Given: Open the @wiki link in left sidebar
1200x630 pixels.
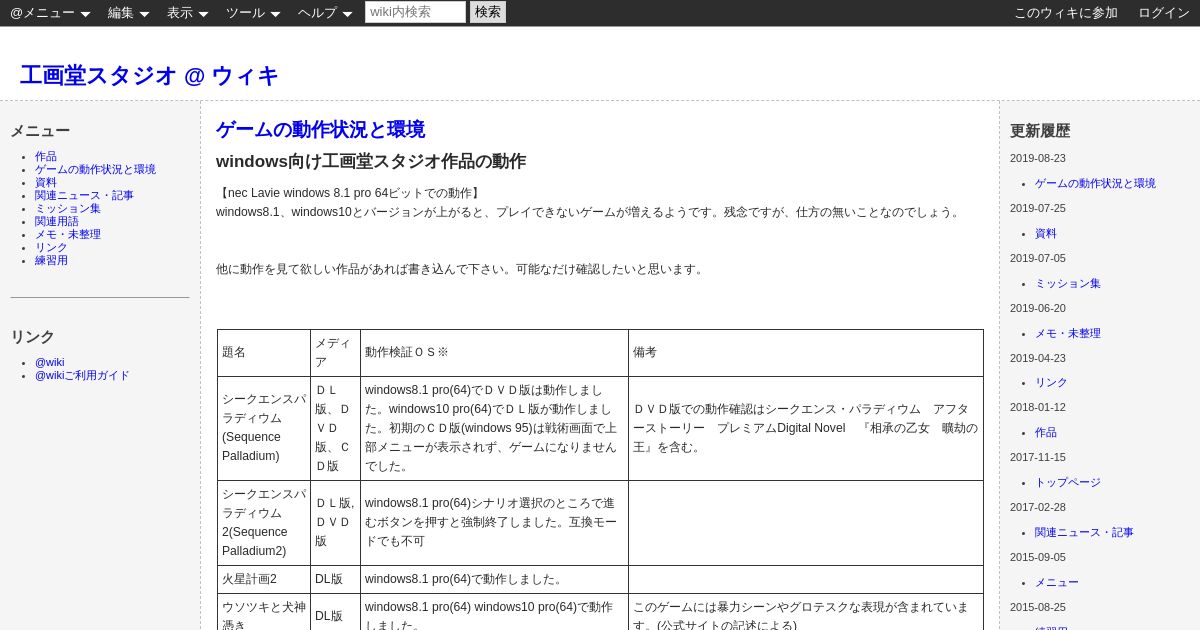Looking at the screenshot, I should click(x=50, y=363).
